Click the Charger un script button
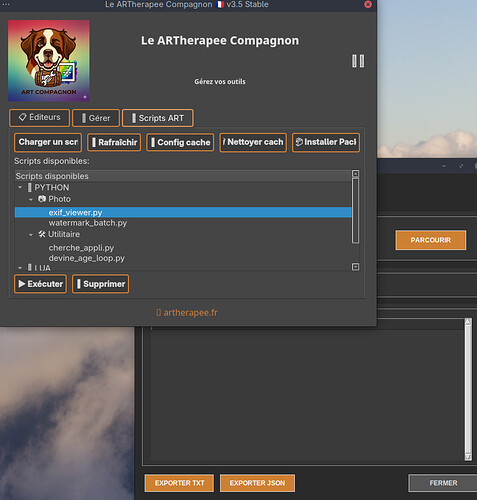477x500 pixels. click(48, 142)
